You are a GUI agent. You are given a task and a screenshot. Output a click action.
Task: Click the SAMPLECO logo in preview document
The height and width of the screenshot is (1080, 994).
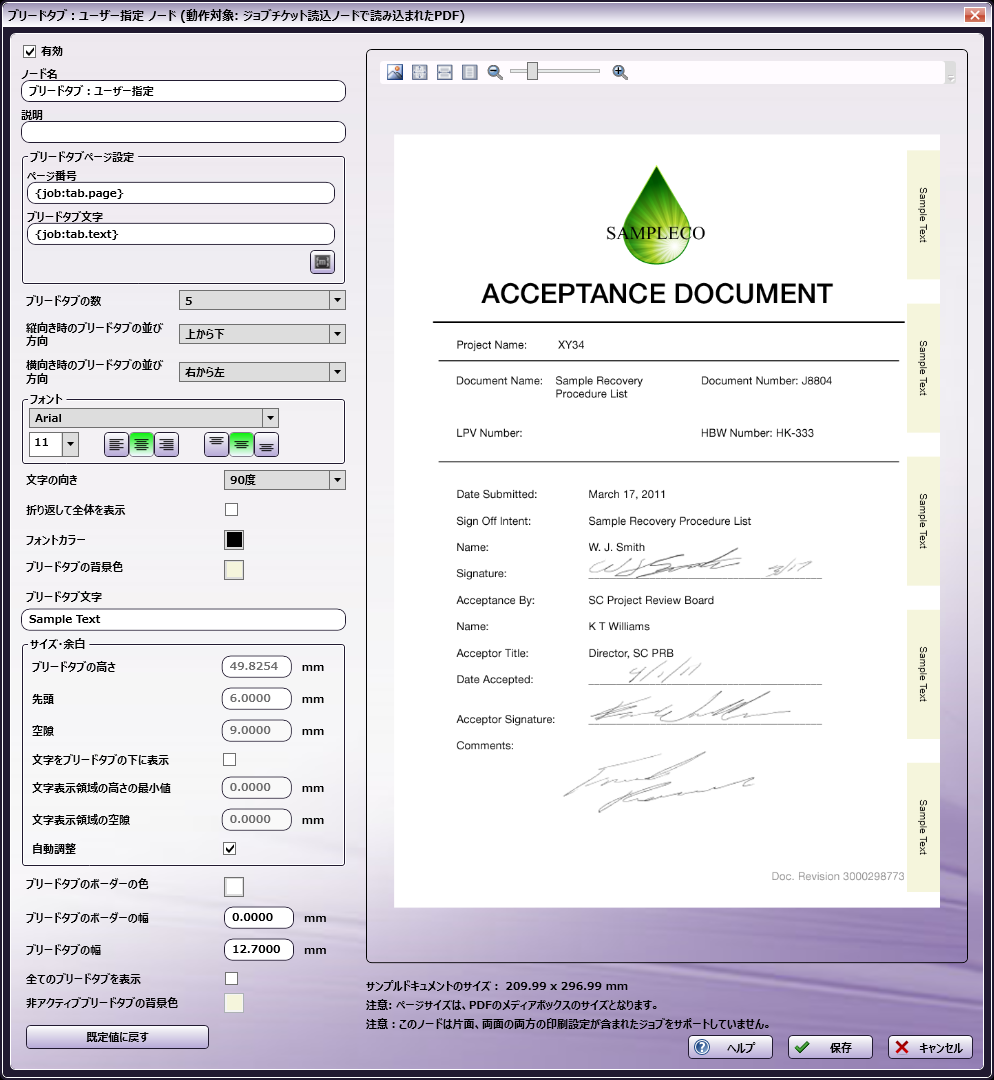(x=656, y=216)
